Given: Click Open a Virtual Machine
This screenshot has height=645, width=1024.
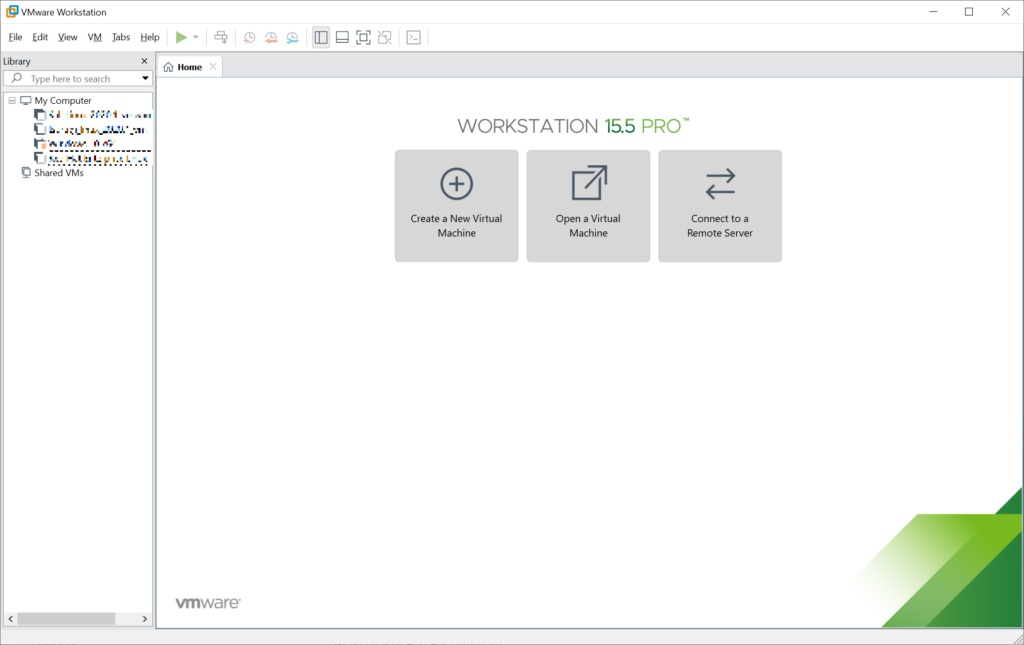Looking at the screenshot, I should pos(588,206).
